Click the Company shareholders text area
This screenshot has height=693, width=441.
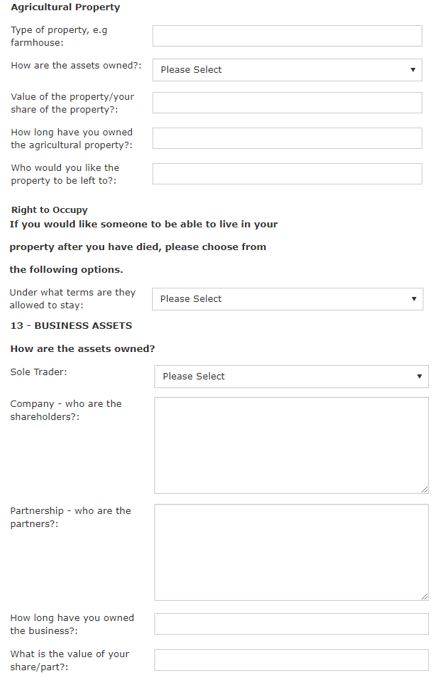pos(291,446)
